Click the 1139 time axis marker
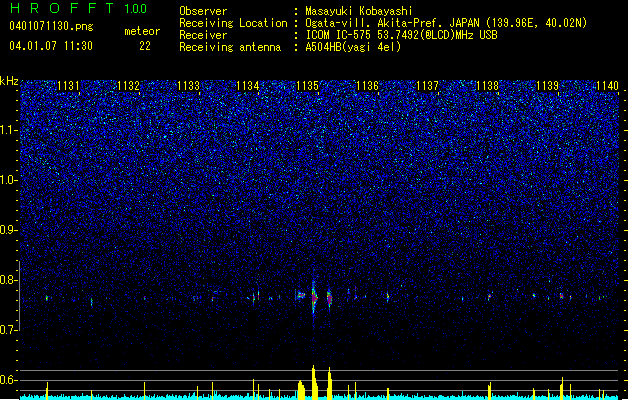Screen dimensions: 629x400 coord(547,85)
